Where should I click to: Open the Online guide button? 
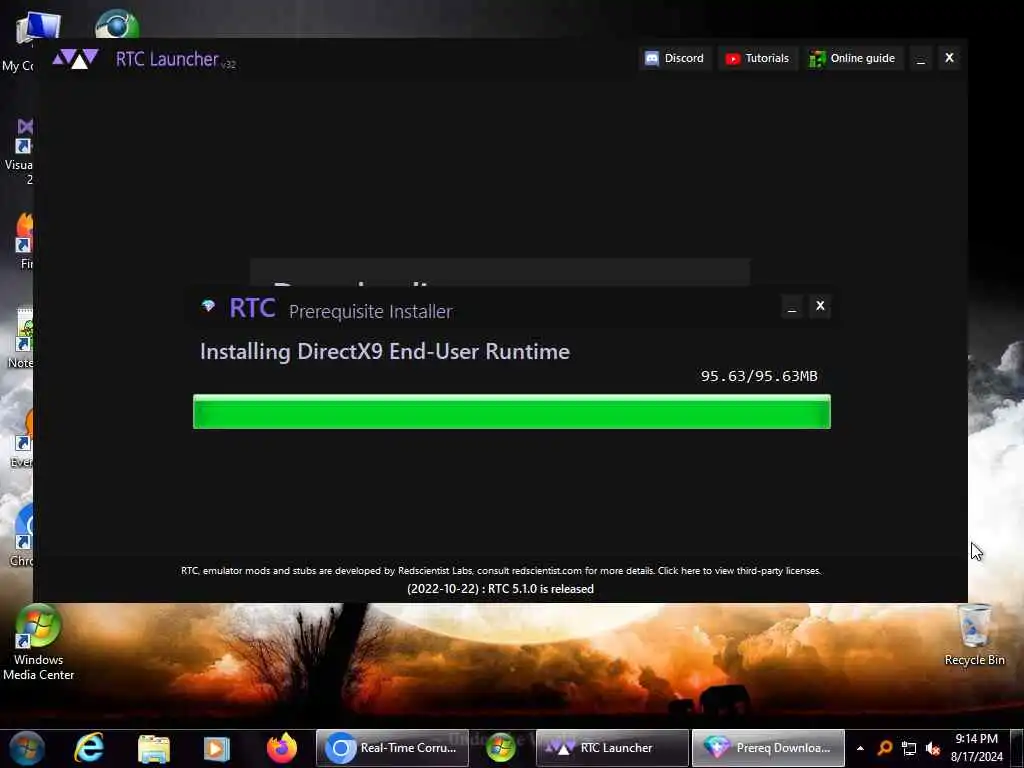coord(852,58)
